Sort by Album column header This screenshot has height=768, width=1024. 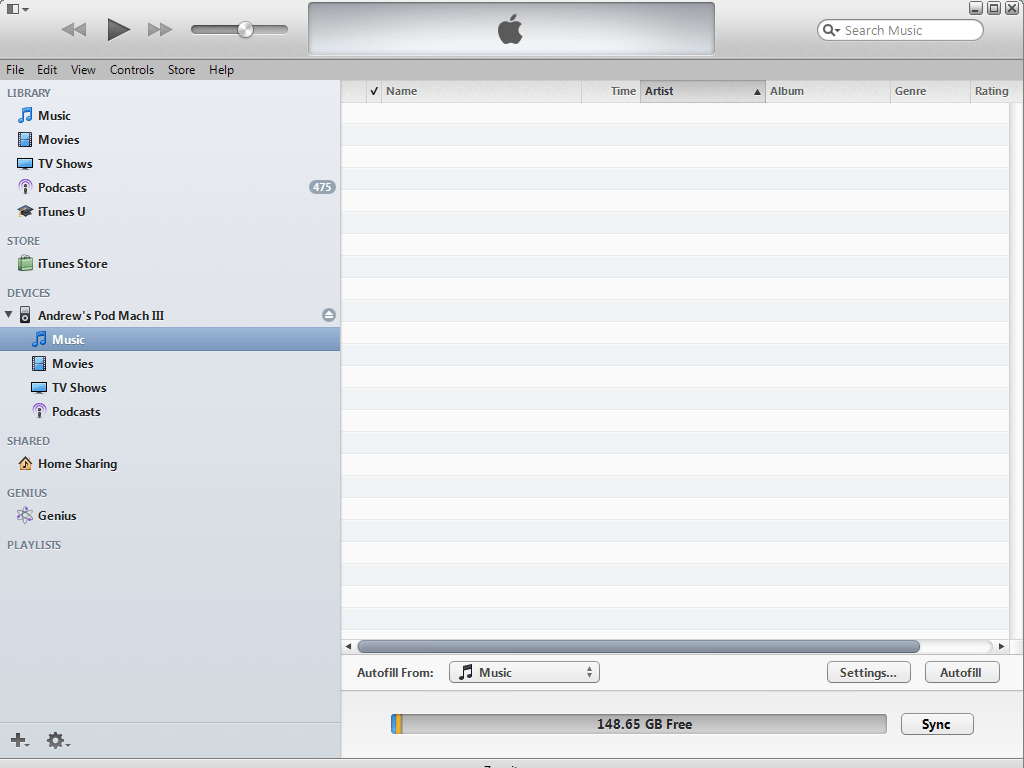coord(827,91)
